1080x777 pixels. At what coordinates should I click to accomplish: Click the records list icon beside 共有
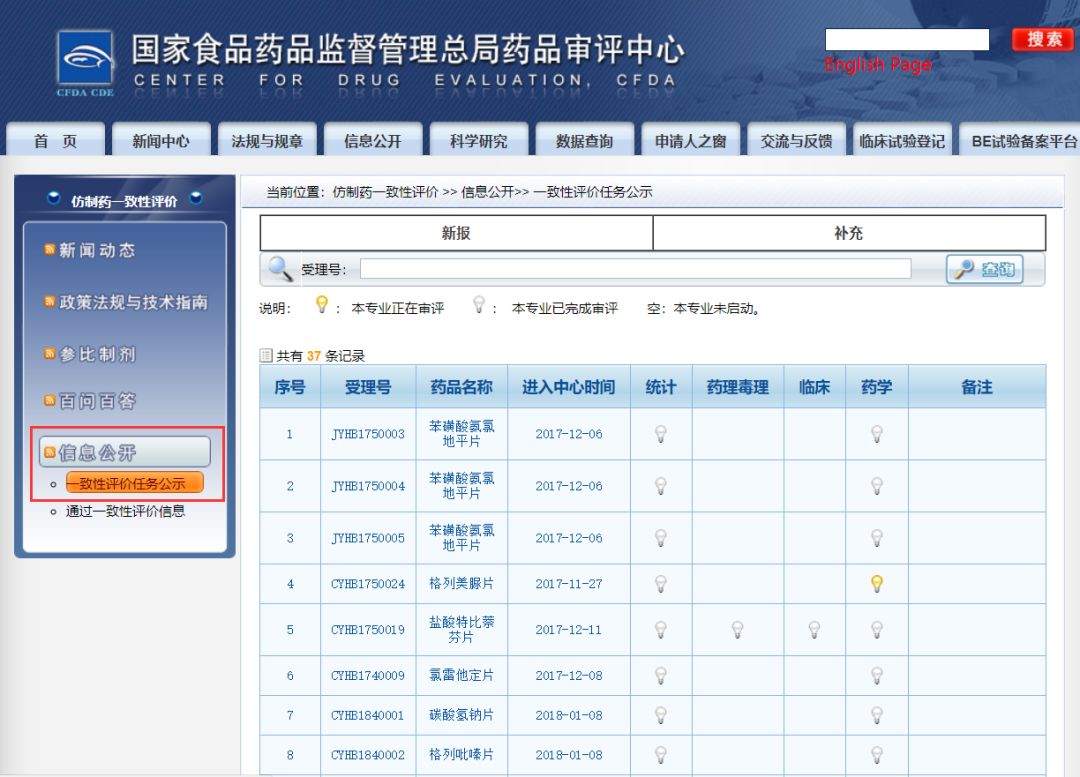click(x=266, y=355)
